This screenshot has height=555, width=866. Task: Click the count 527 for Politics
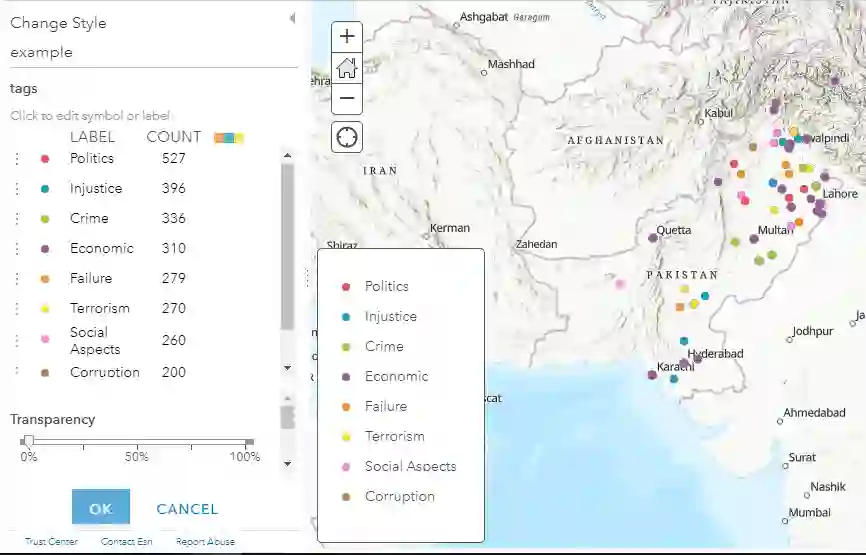(173, 158)
